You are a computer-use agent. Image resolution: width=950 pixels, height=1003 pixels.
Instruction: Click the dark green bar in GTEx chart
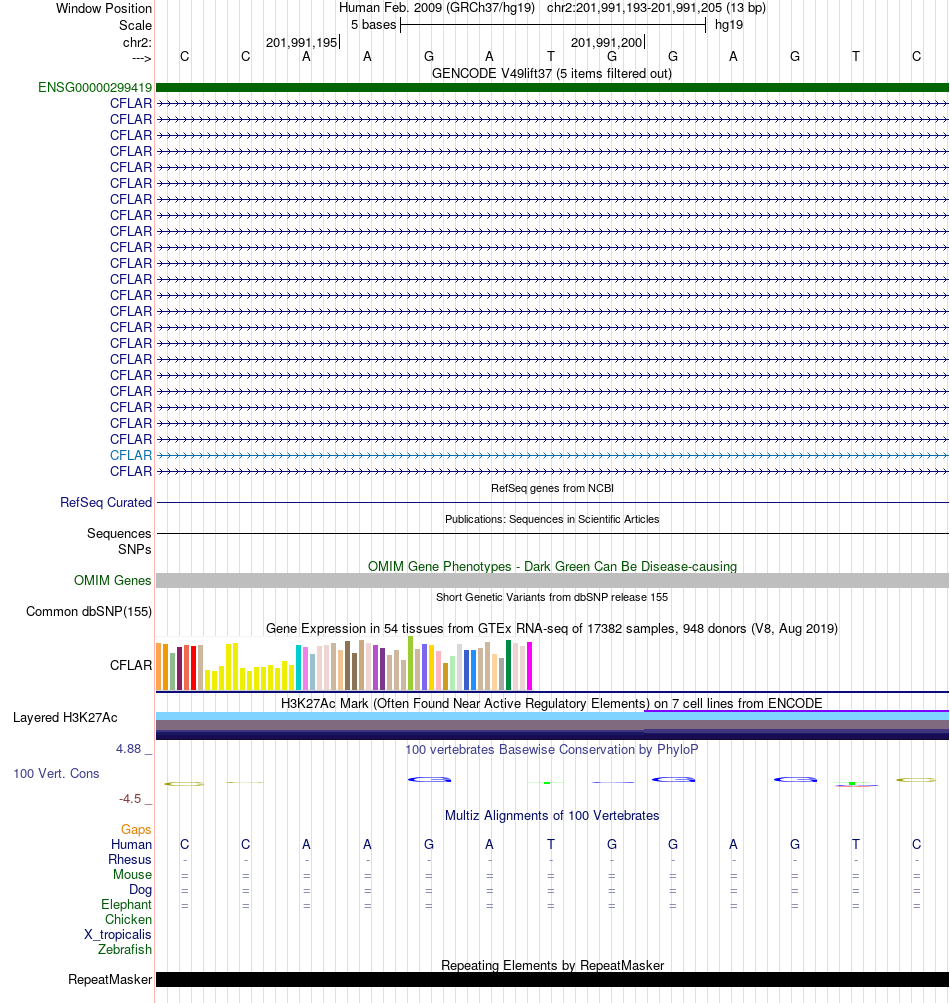509,665
